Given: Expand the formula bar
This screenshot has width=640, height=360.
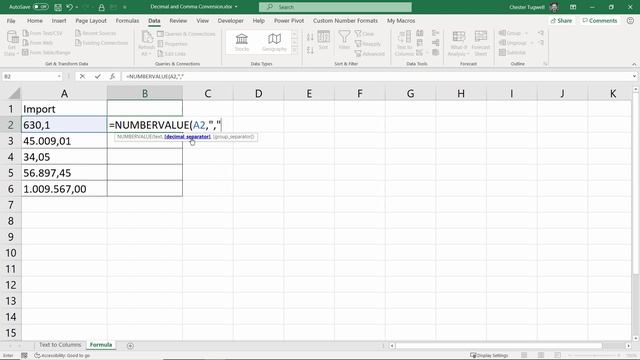Looking at the screenshot, I should click(x=634, y=76).
